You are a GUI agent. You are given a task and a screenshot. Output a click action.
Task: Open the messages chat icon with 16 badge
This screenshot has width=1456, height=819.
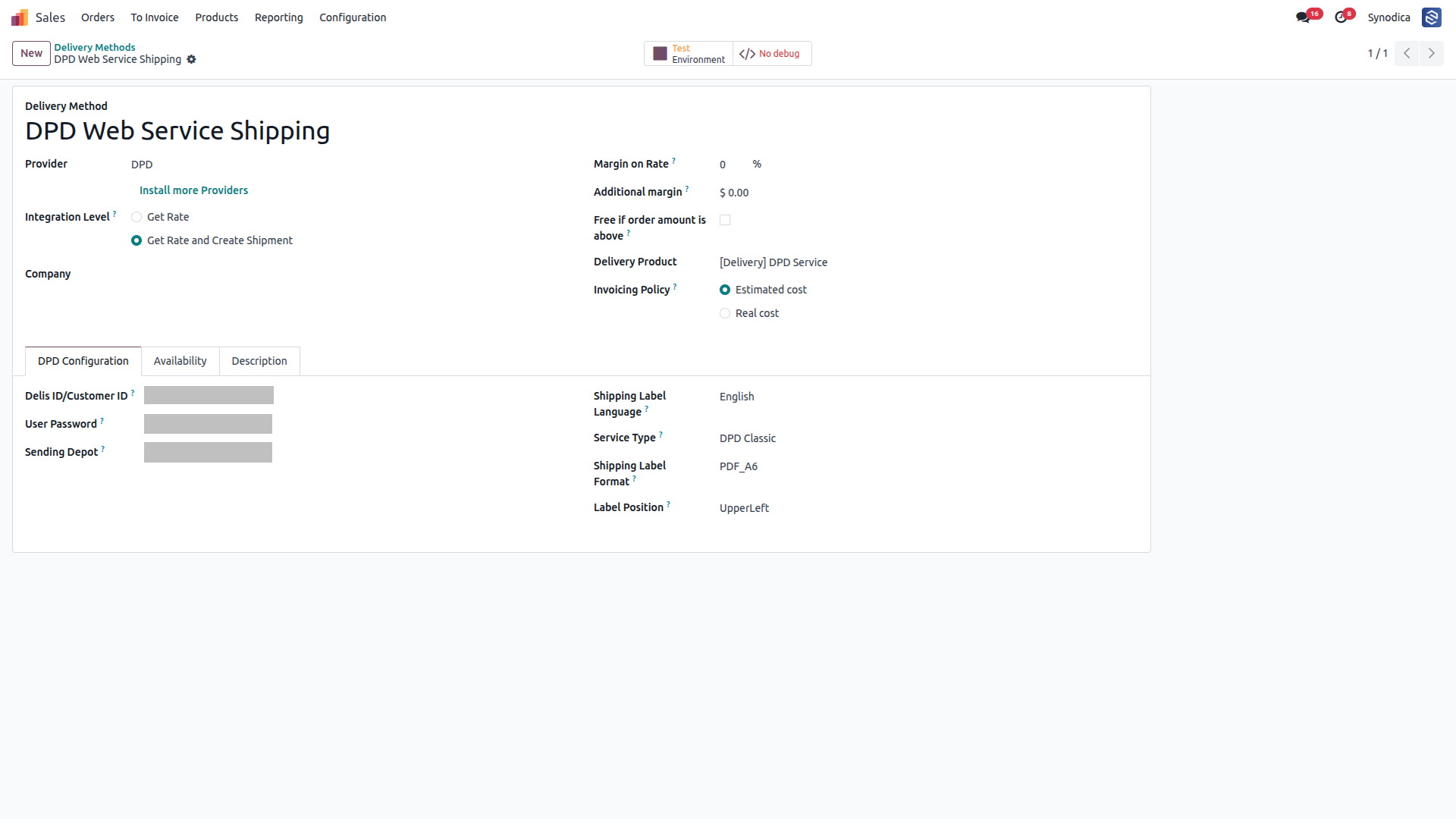(x=1303, y=17)
